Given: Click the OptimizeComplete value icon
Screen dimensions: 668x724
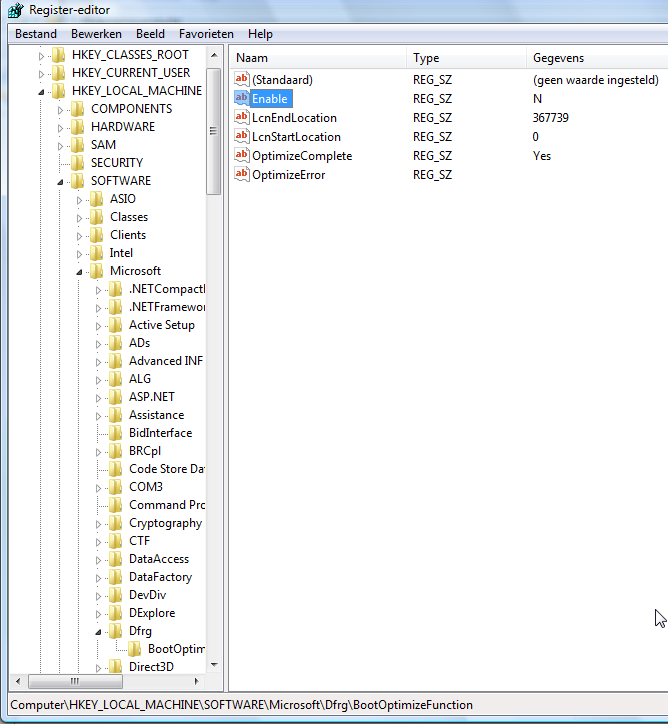Looking at the screenshot, I should (x=242, y=155).
